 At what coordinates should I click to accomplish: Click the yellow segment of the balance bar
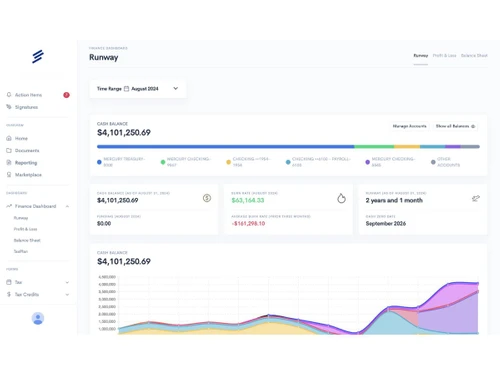click(x=407, y=146)
